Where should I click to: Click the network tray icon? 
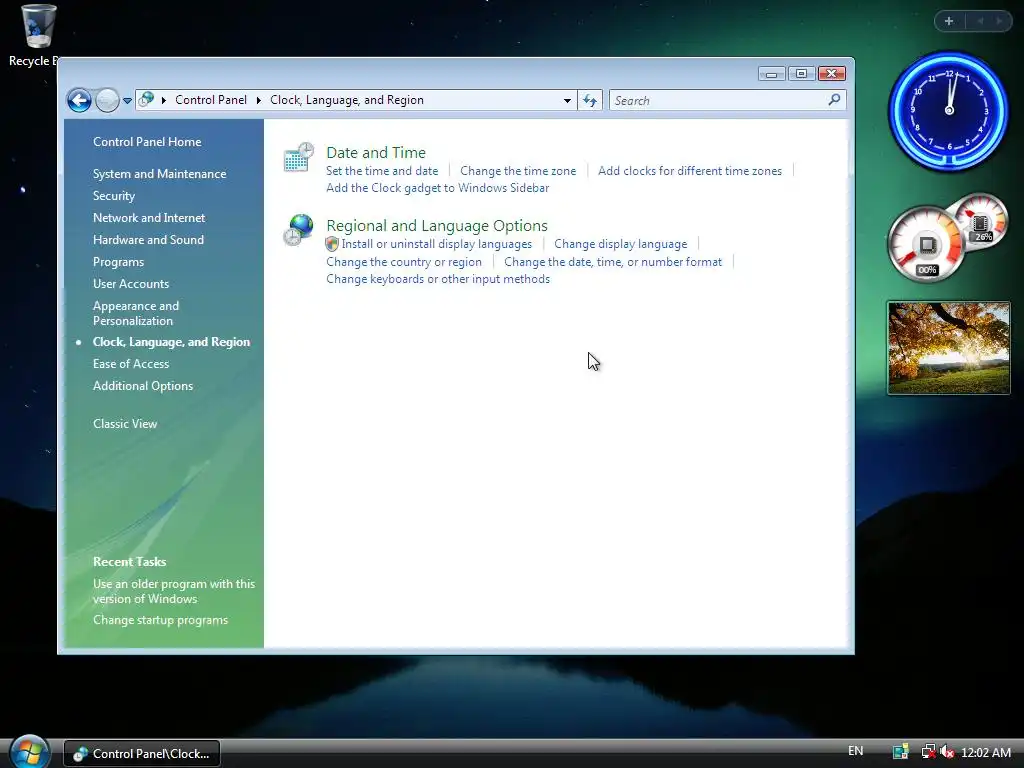click(927, 752)
